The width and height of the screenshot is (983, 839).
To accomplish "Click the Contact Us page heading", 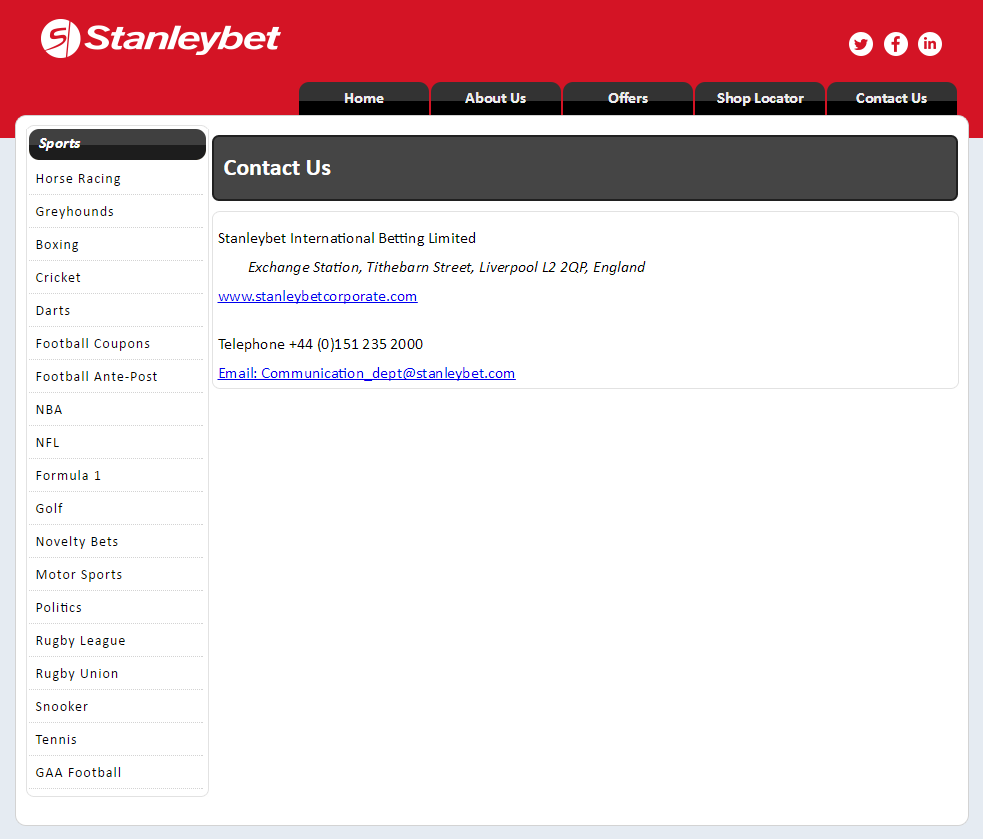I will point(277,168).
